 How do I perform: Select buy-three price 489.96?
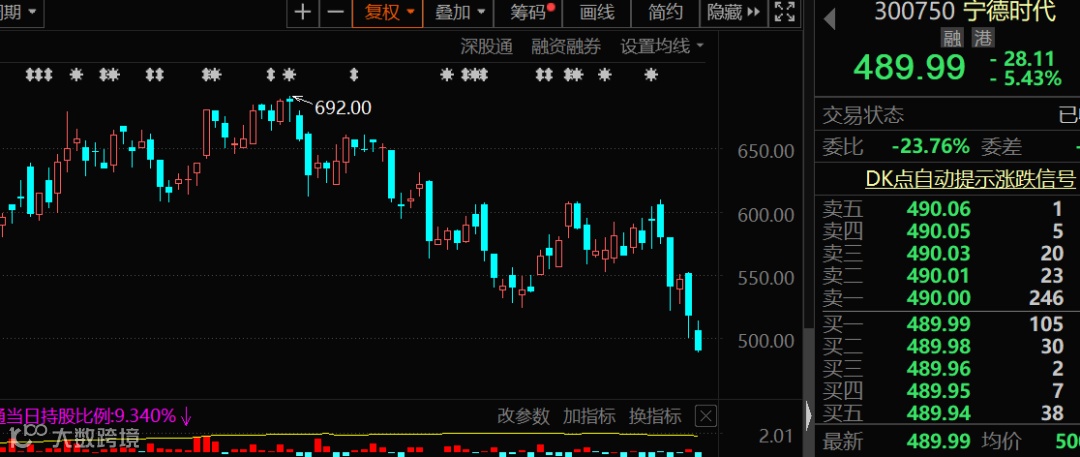click(x=939, y=368)
